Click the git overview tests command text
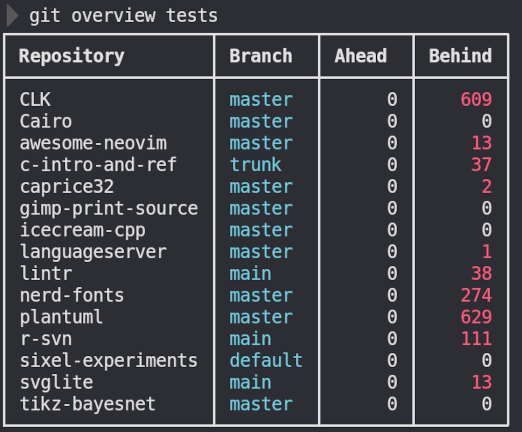522x432 pixels. 124,16
